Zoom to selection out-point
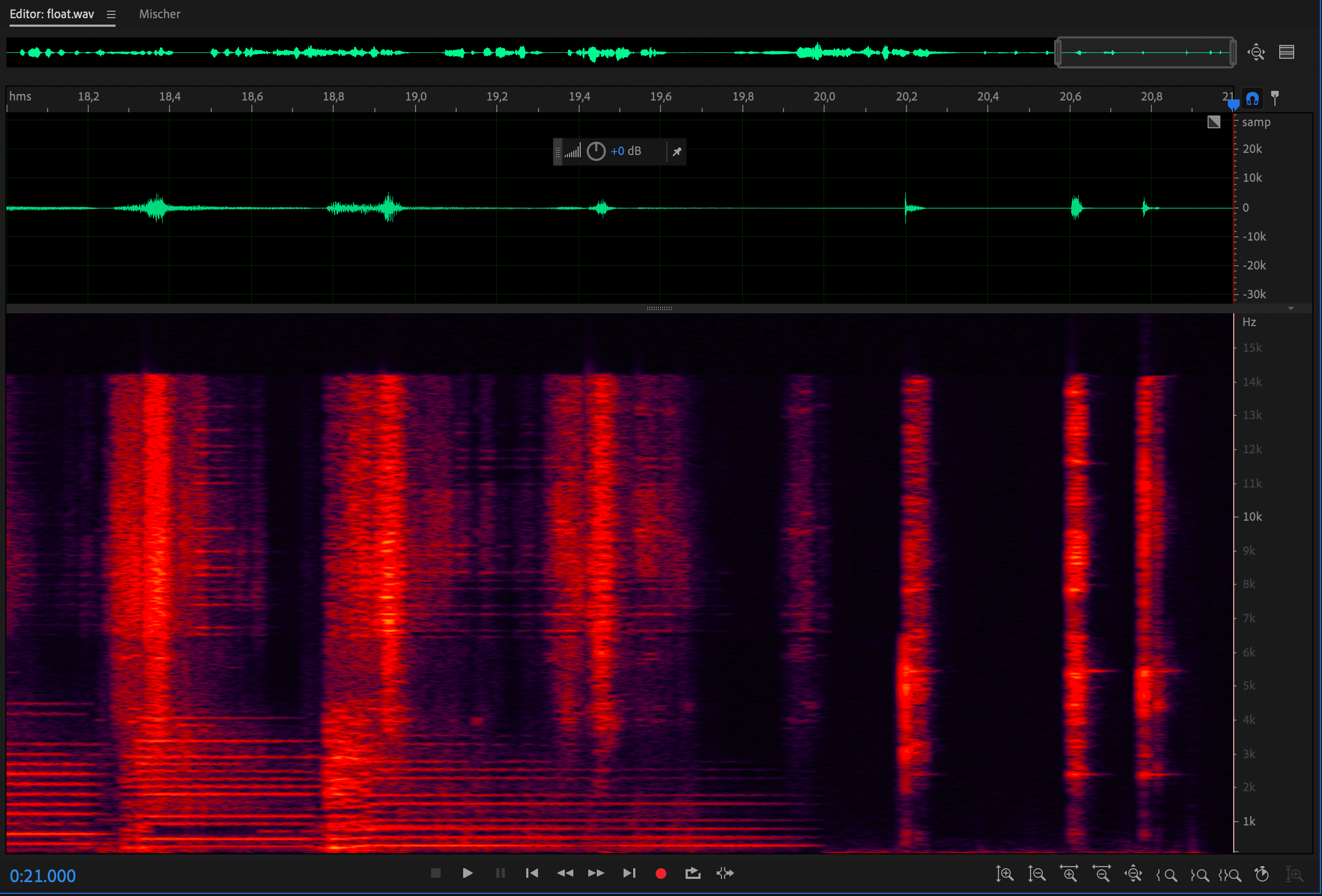This screenshot has height=896, width=1322. [x=1200, y=875]
